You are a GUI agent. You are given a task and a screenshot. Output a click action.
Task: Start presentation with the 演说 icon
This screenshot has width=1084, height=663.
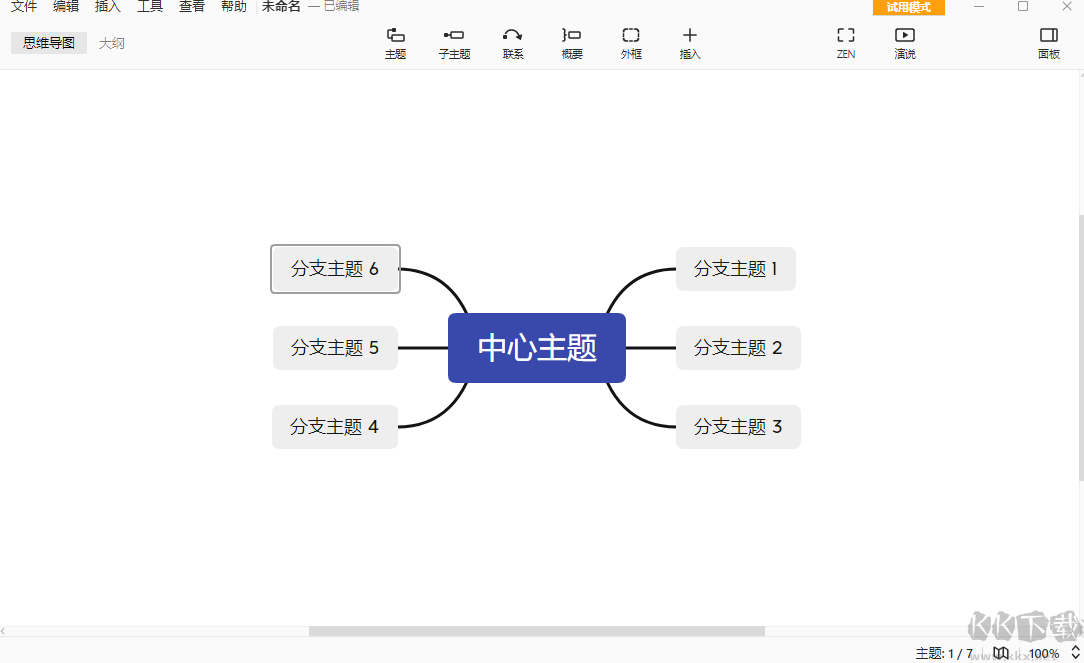(x=905, y=42)
